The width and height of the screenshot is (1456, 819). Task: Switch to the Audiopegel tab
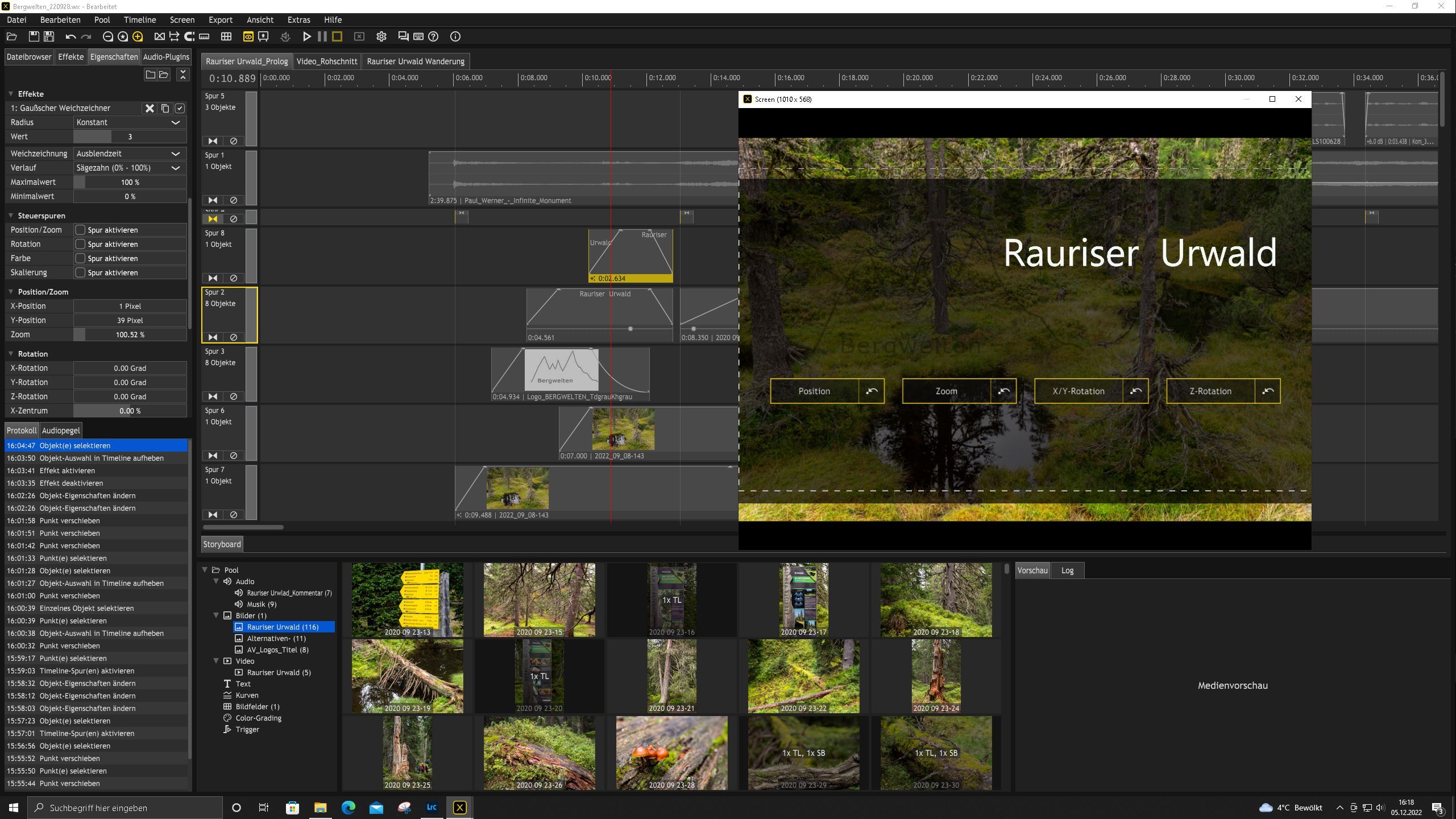click(x=61, y=431)
